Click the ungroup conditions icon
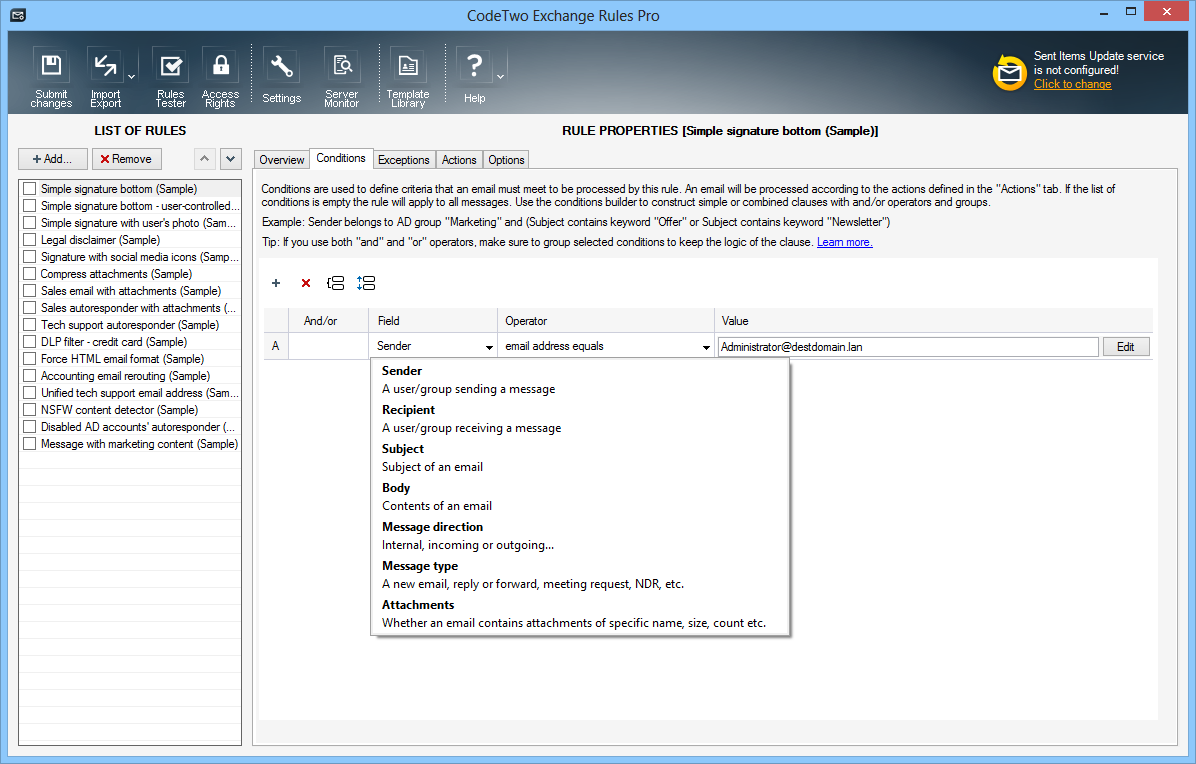This screenshot has width=1196, height=764. [x=366, y=283]
